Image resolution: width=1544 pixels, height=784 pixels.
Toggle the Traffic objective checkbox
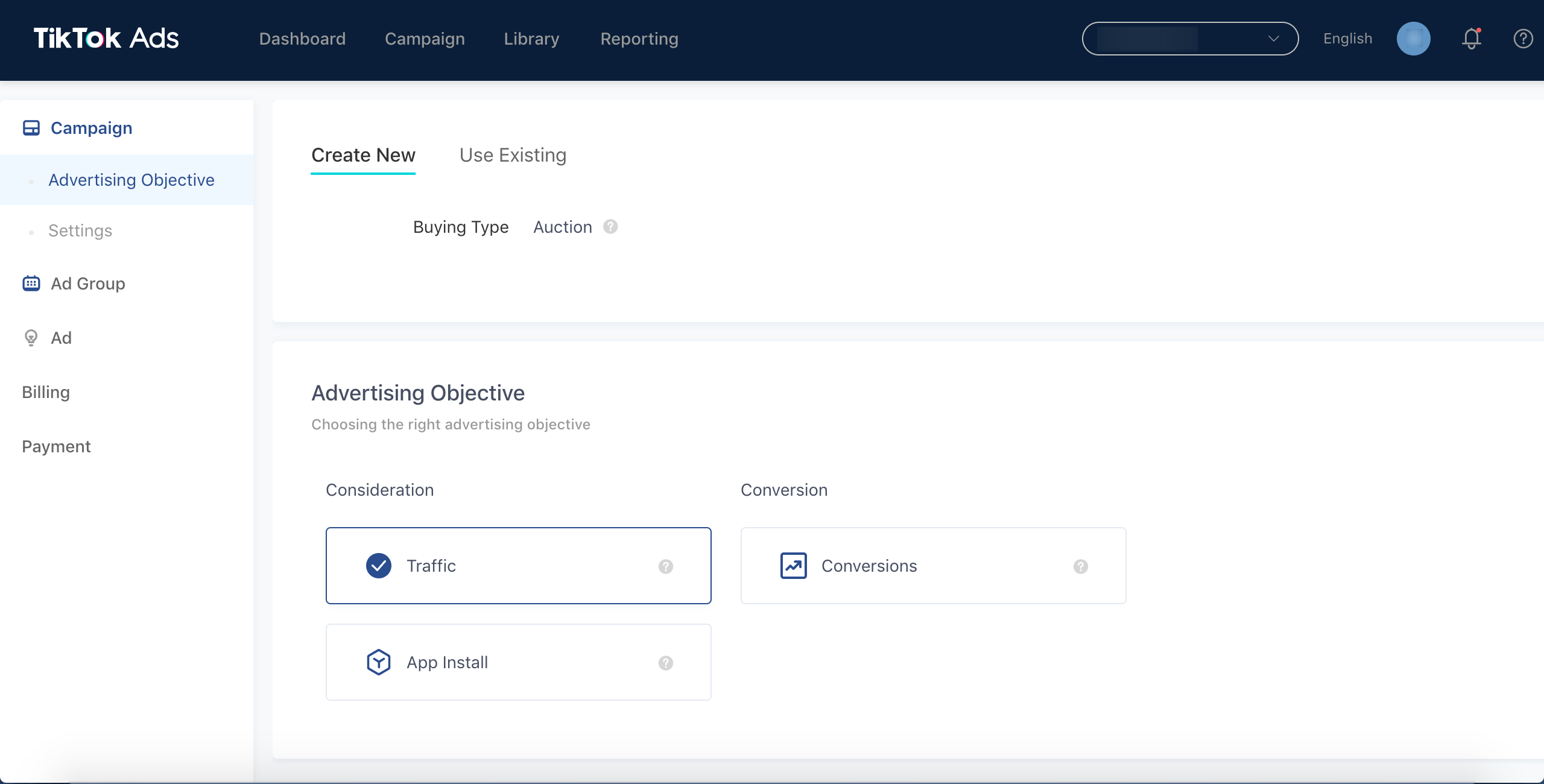click(378, 565)
